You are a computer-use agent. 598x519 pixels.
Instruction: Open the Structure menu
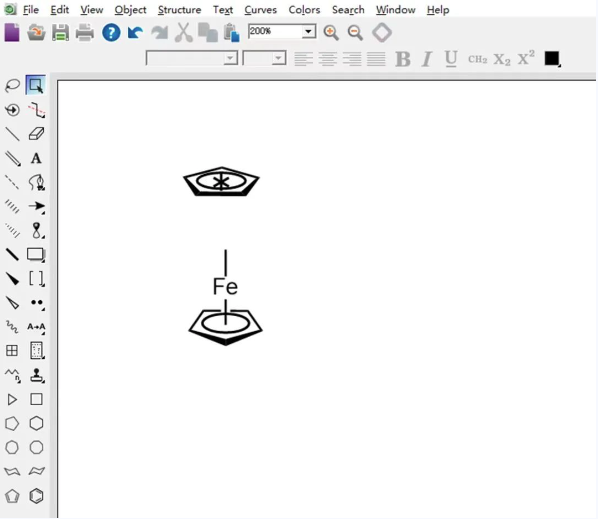[x=179, y=10]
